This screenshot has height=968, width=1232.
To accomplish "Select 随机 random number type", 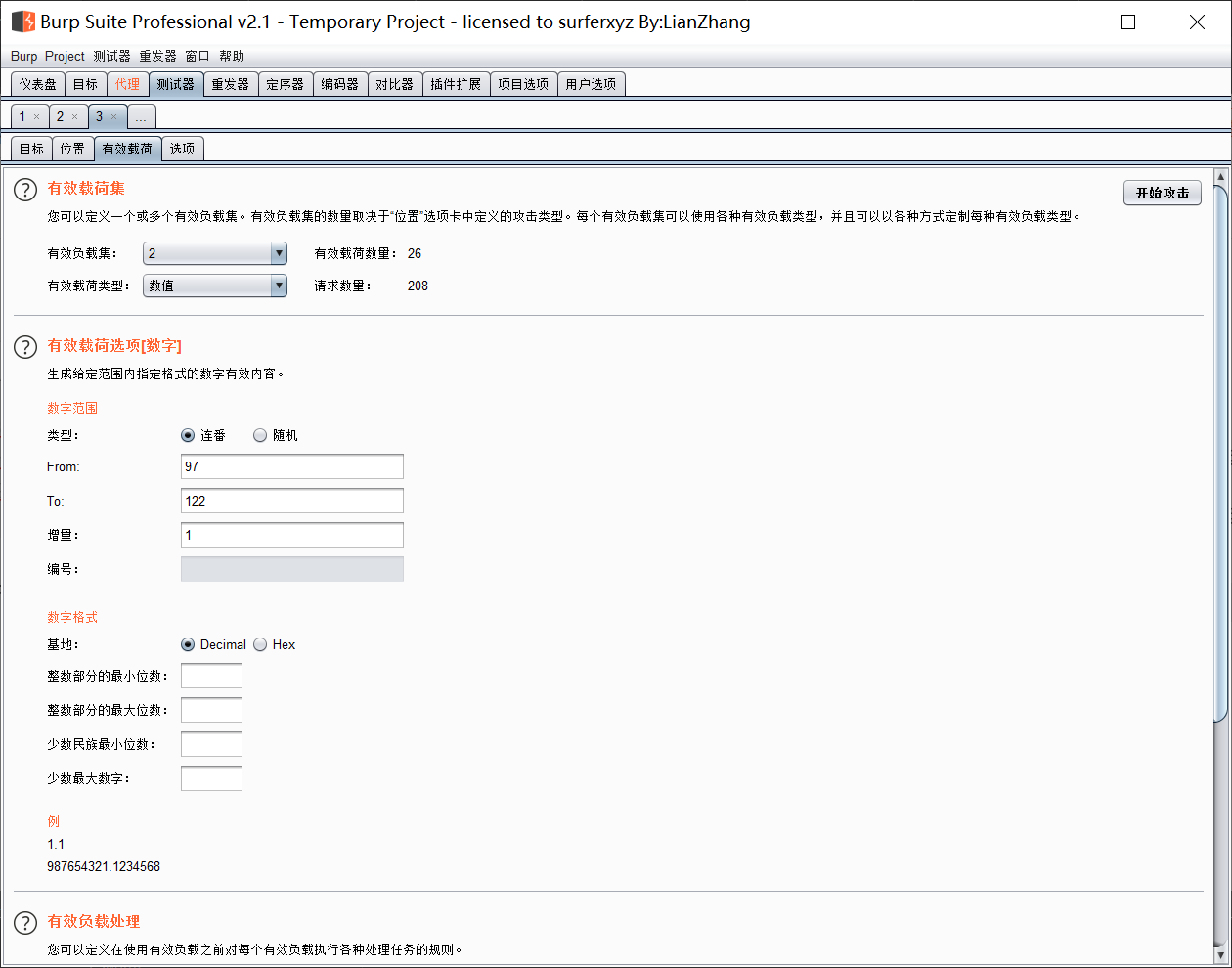I will [x=260, y=436].
